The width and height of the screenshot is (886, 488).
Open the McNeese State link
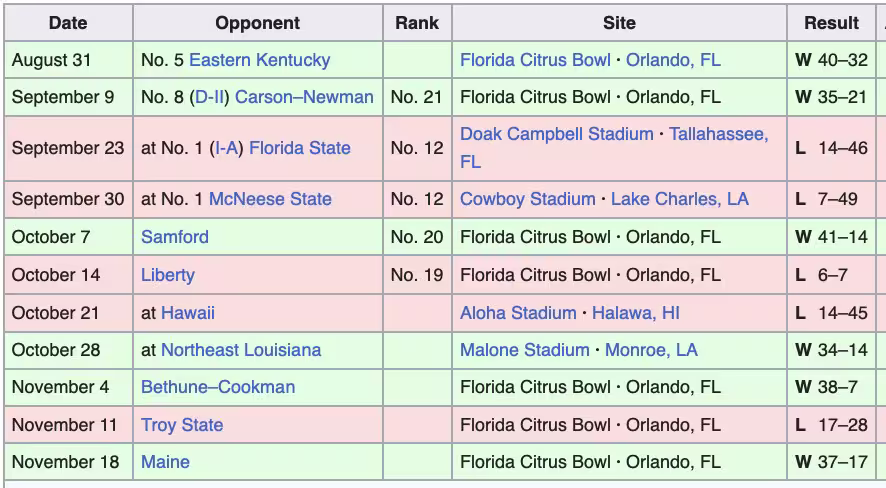click(x=270, y=199)
